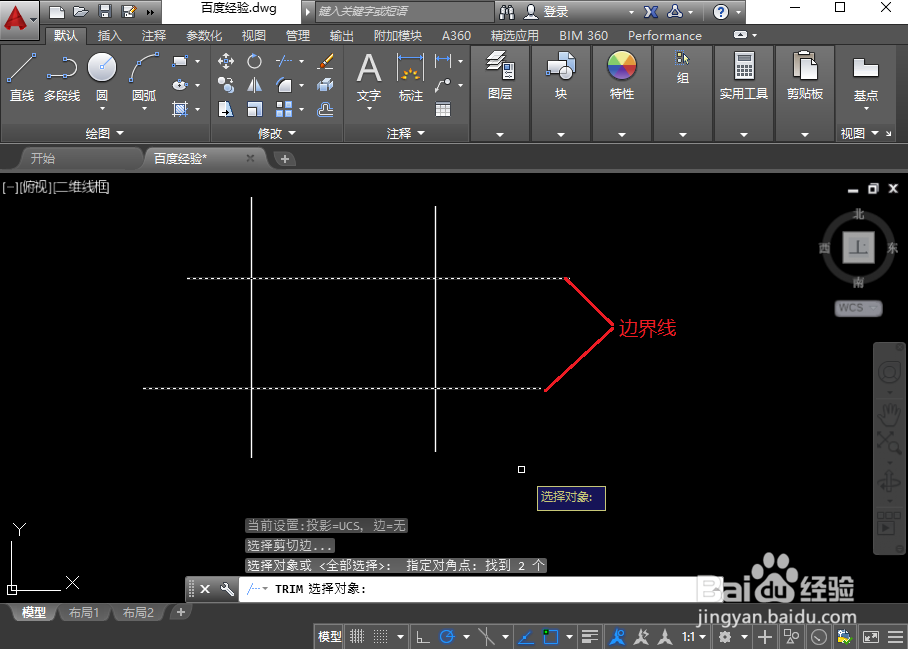
Task: Click the Array tool icon
Action: (x=284, y=109)
